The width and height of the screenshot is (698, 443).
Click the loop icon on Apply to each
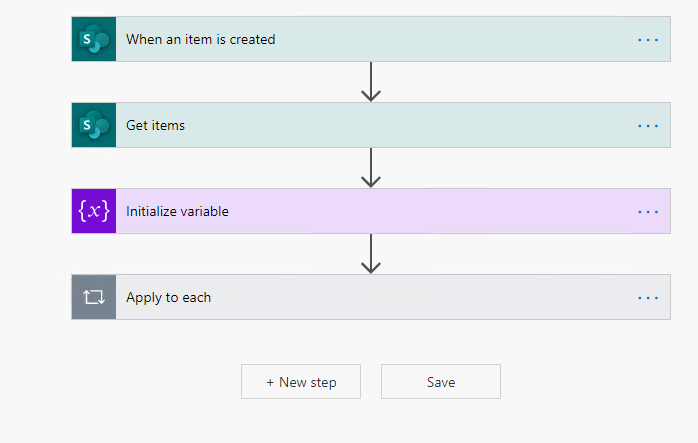[x=94, y=298]
